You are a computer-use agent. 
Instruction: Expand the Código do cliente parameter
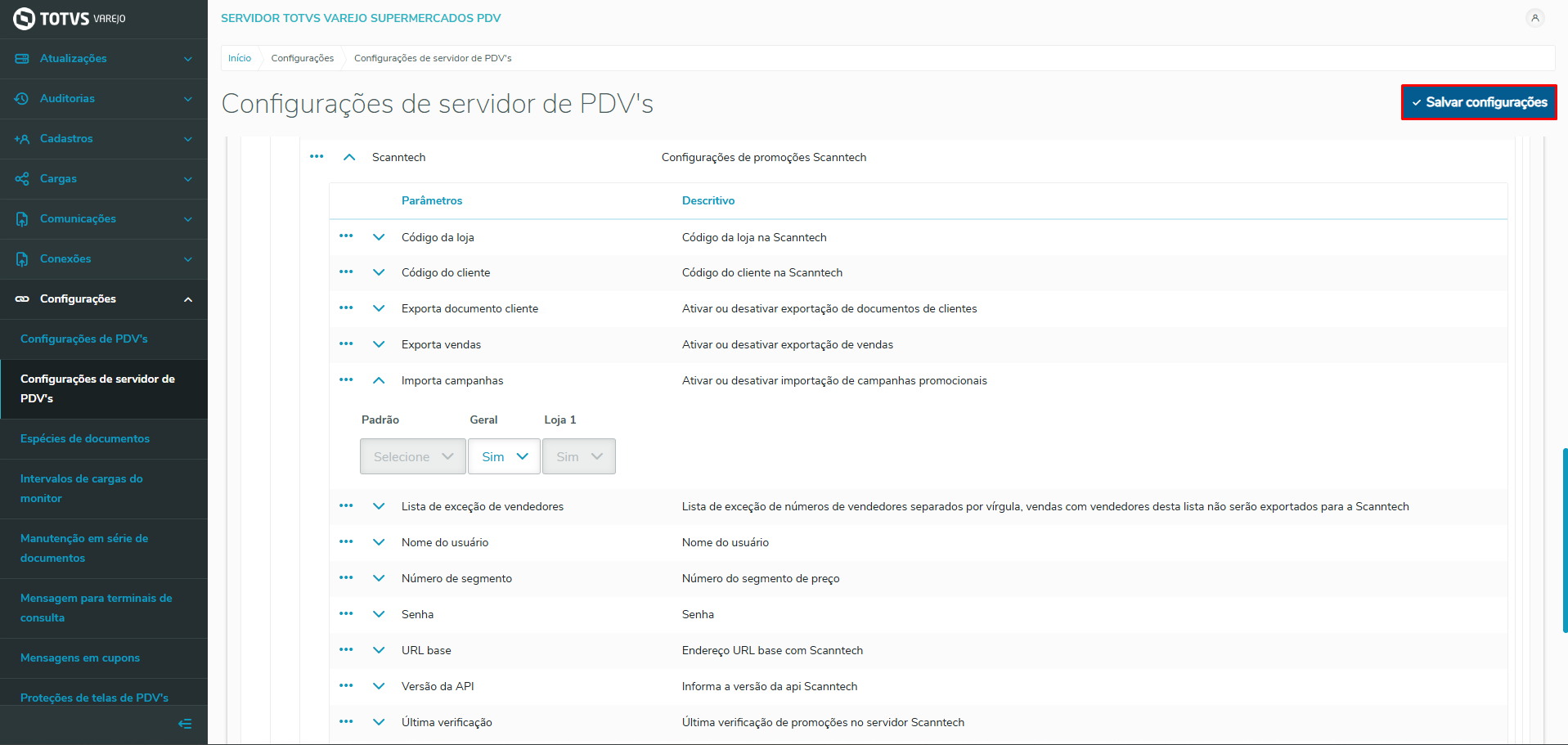pos(379,272)
